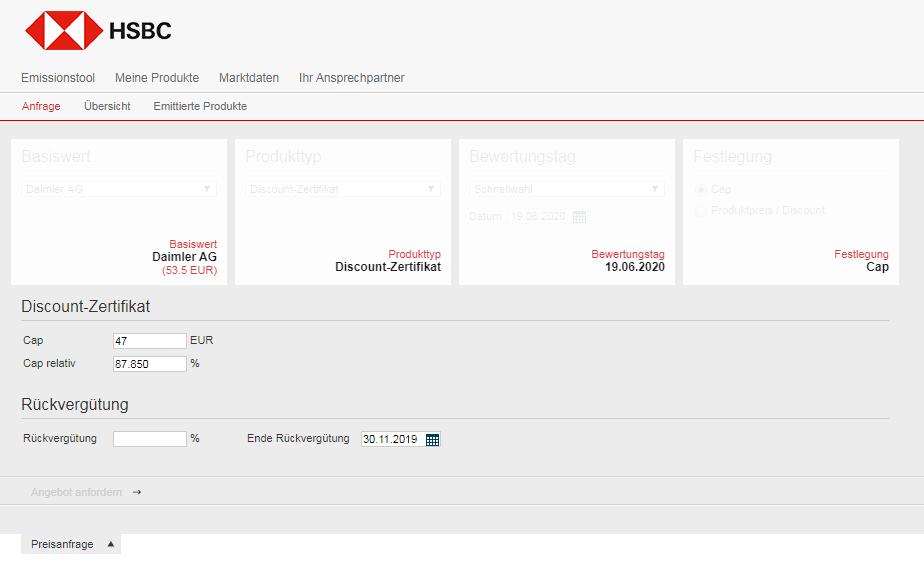Click bold Discount-Zertifikat summary value
This screenshot has height=570, width=924.
pyautogui.click(x=388, y=267)
